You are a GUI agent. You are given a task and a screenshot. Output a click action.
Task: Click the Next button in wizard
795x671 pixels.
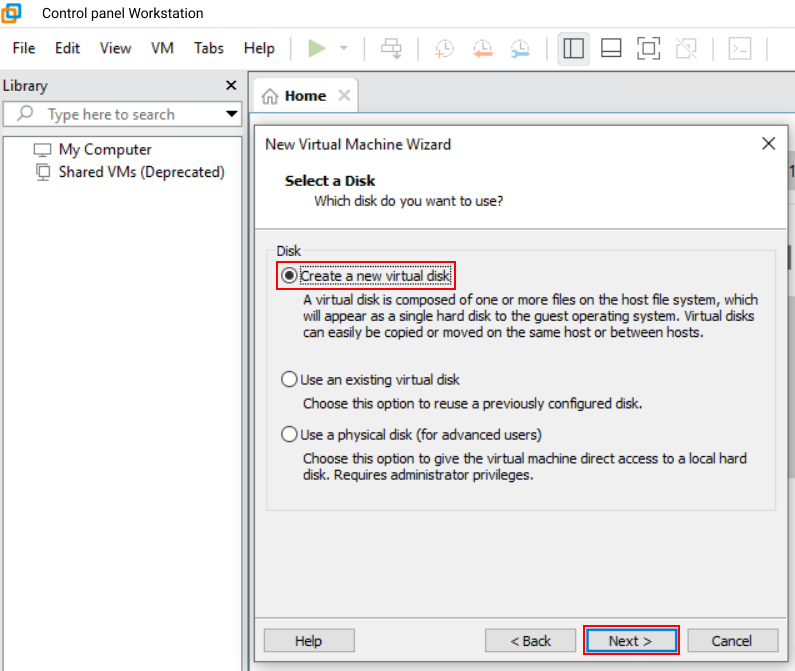coord(631,641)
